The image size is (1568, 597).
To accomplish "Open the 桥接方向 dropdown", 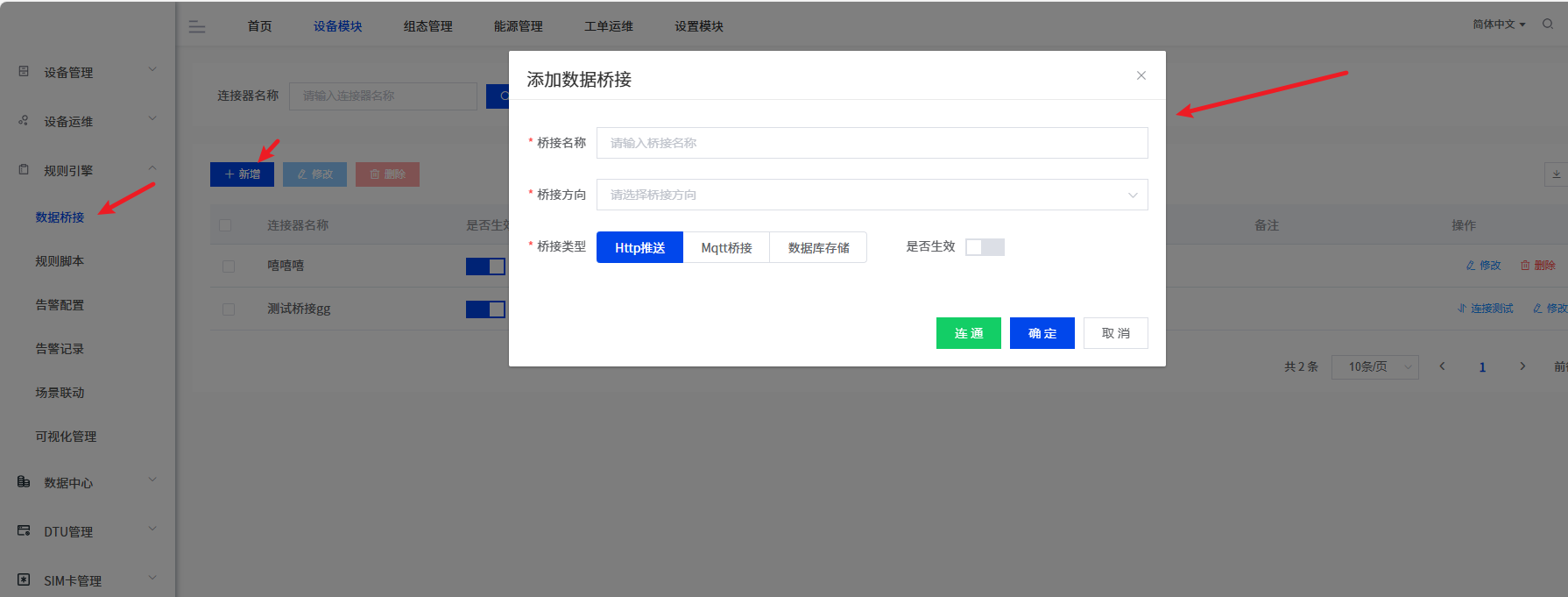I will pyautogui.click(x=872, y=195).
